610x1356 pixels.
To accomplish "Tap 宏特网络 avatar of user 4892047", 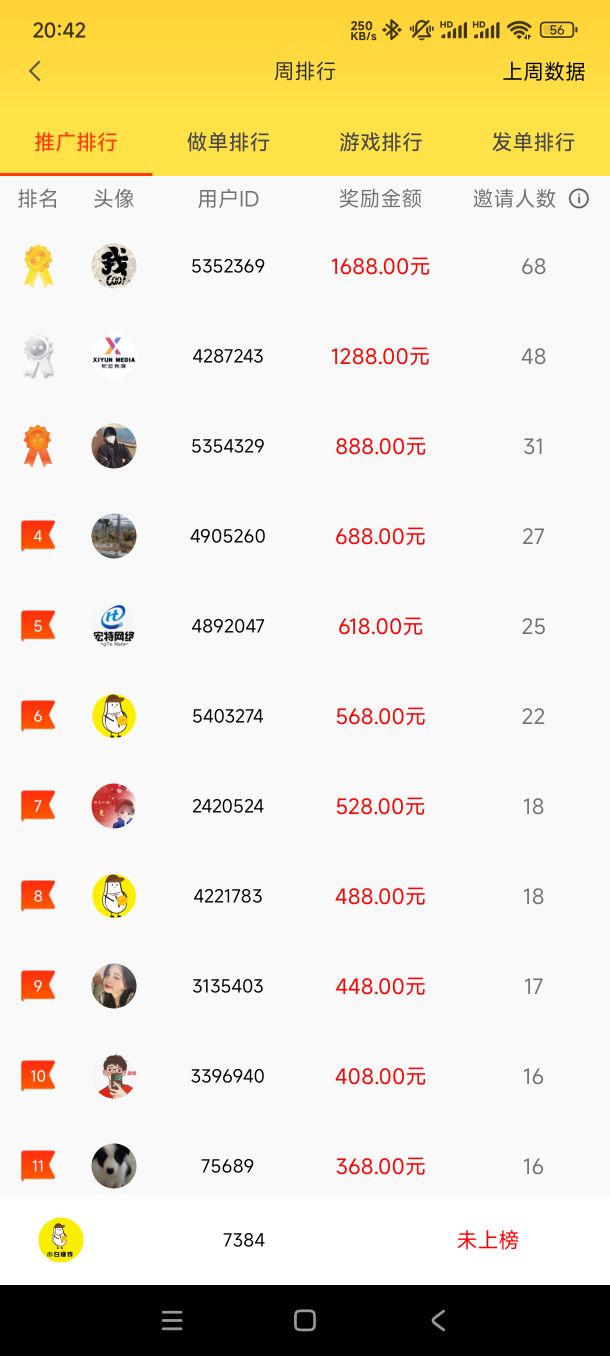I will pyautogui.click(x=114, y=626).
